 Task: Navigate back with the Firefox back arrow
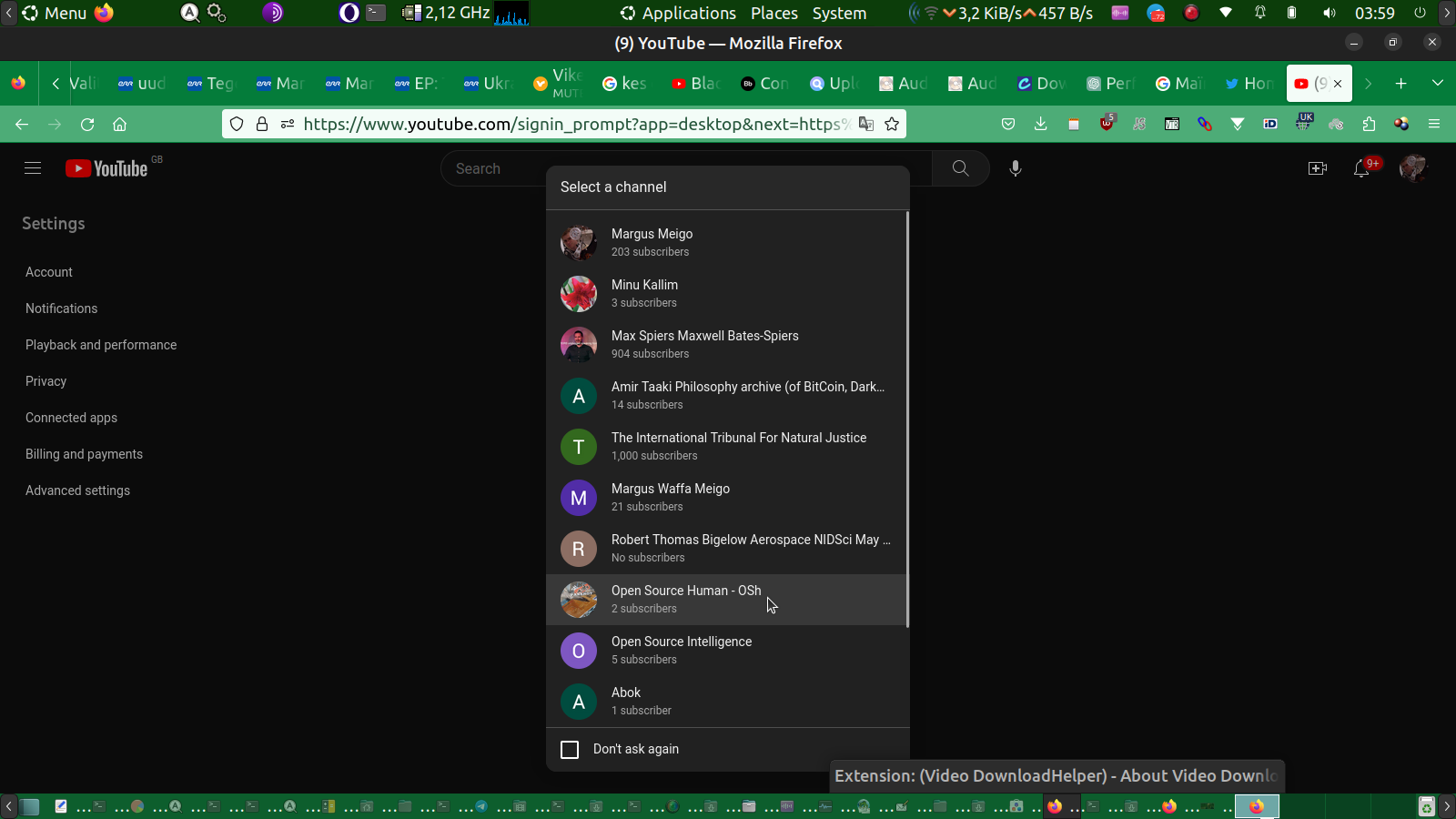click(x=22, y=125)
